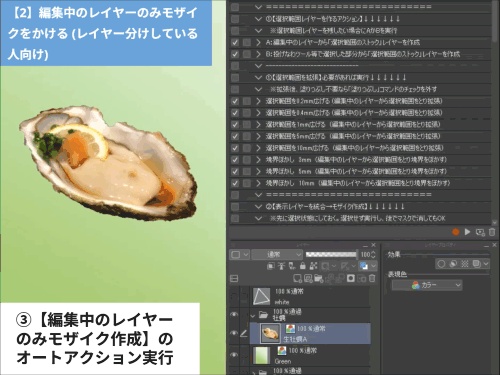Lock transparent pixels icon
The image size is (500, 375).
(x=313, y=266)
